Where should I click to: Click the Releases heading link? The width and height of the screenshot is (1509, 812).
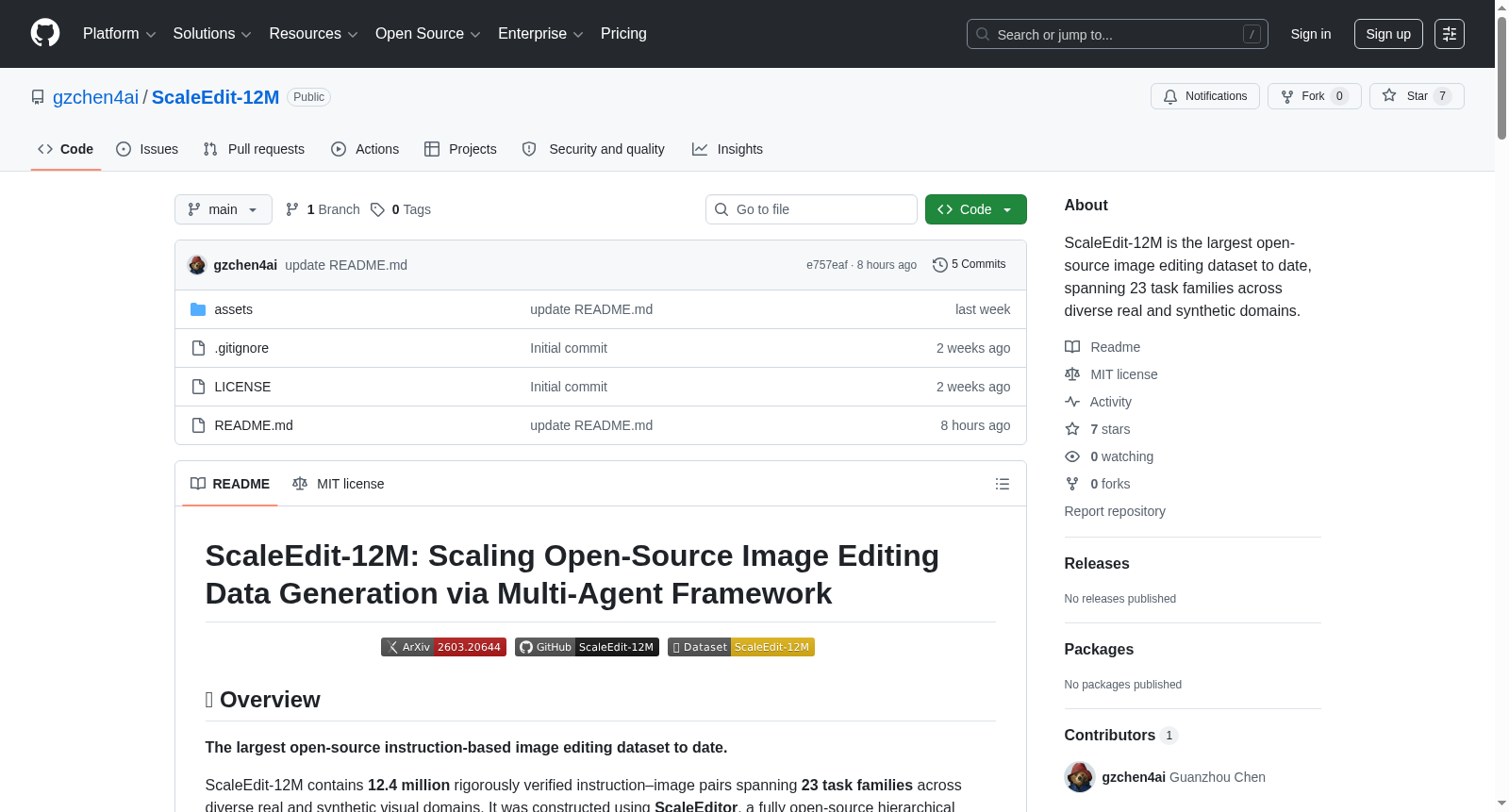pos(1097,563)
